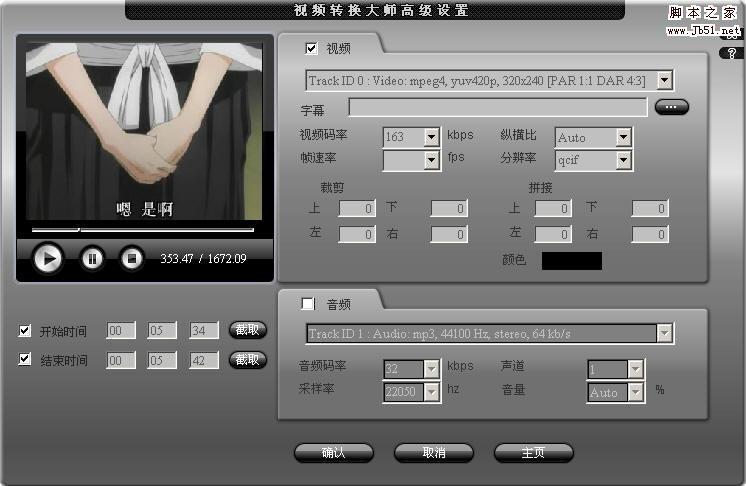Return to main page with 主页 button

[x=533, y=453]
